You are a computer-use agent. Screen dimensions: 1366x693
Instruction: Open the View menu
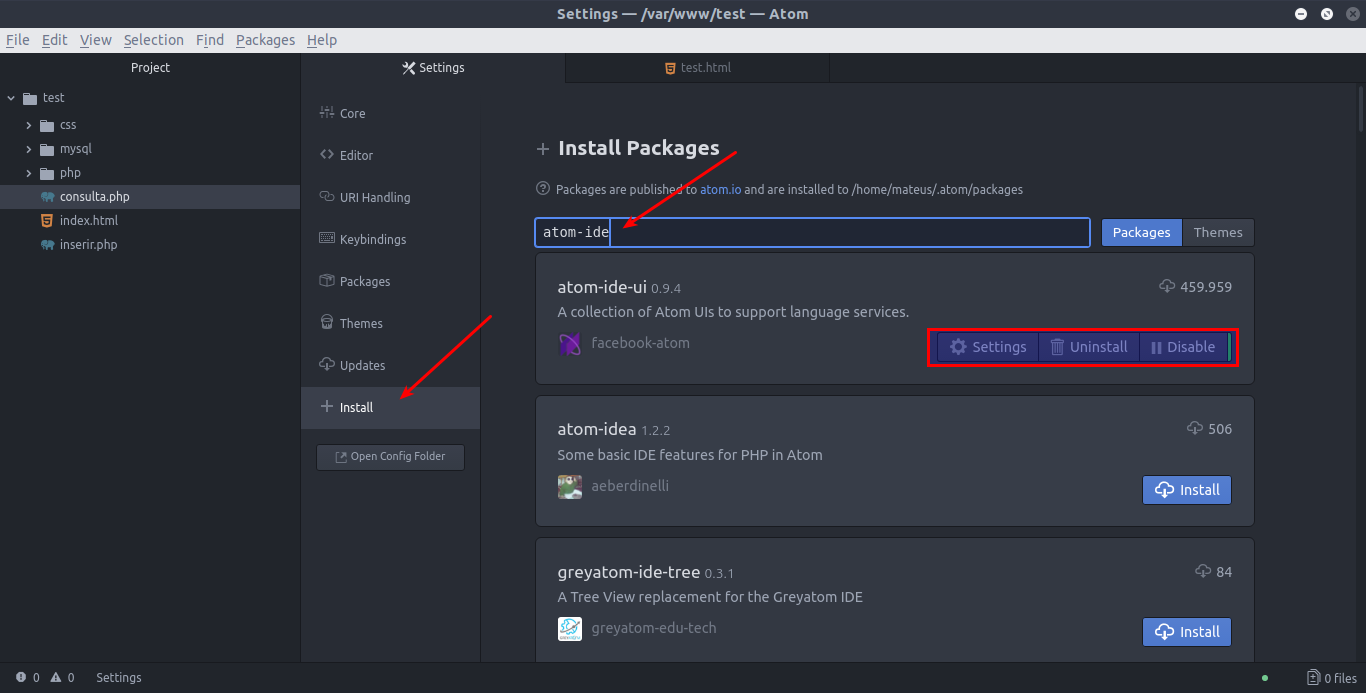tap(96, 40)
